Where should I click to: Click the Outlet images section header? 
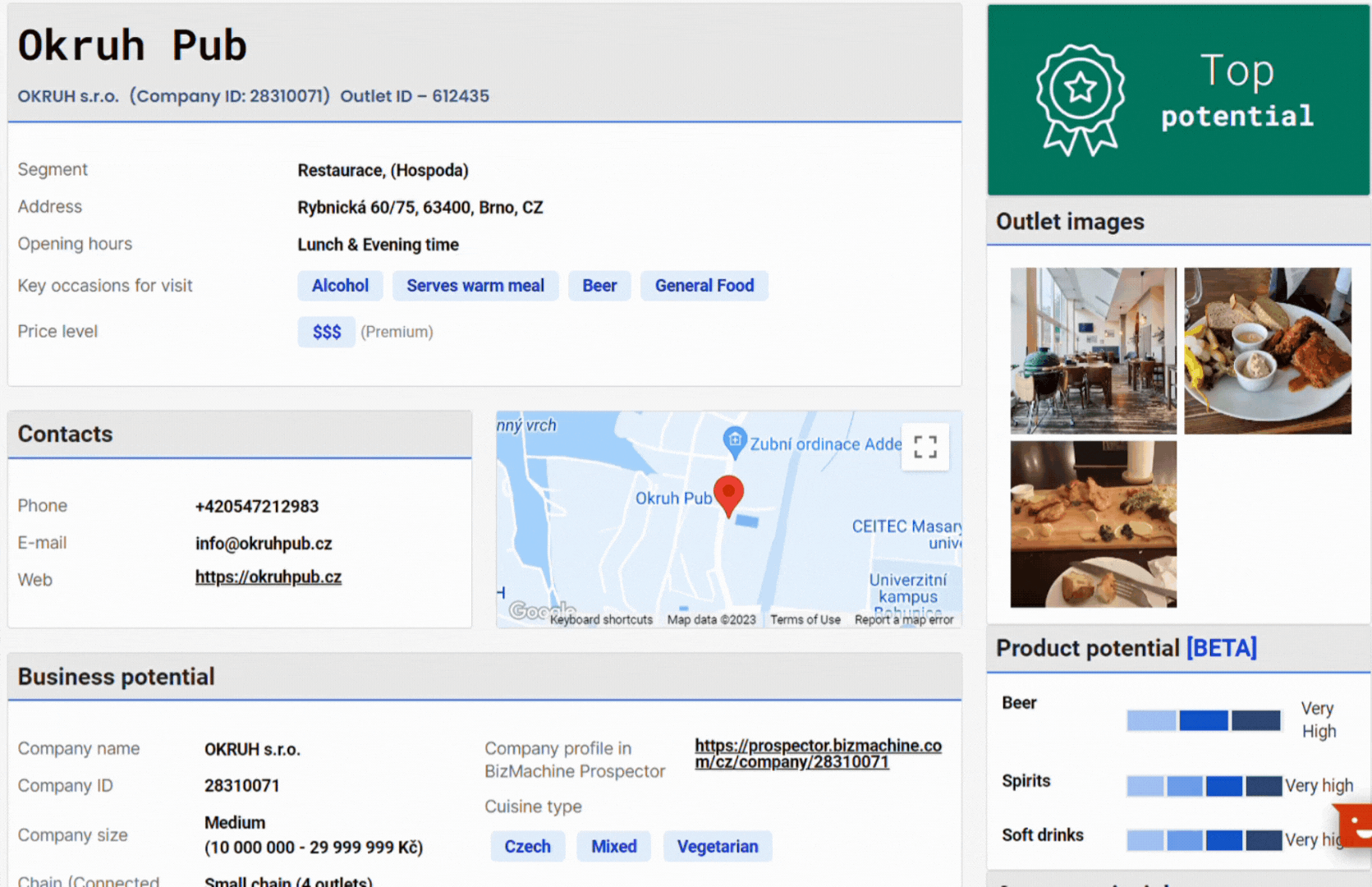click(1178, 222)
